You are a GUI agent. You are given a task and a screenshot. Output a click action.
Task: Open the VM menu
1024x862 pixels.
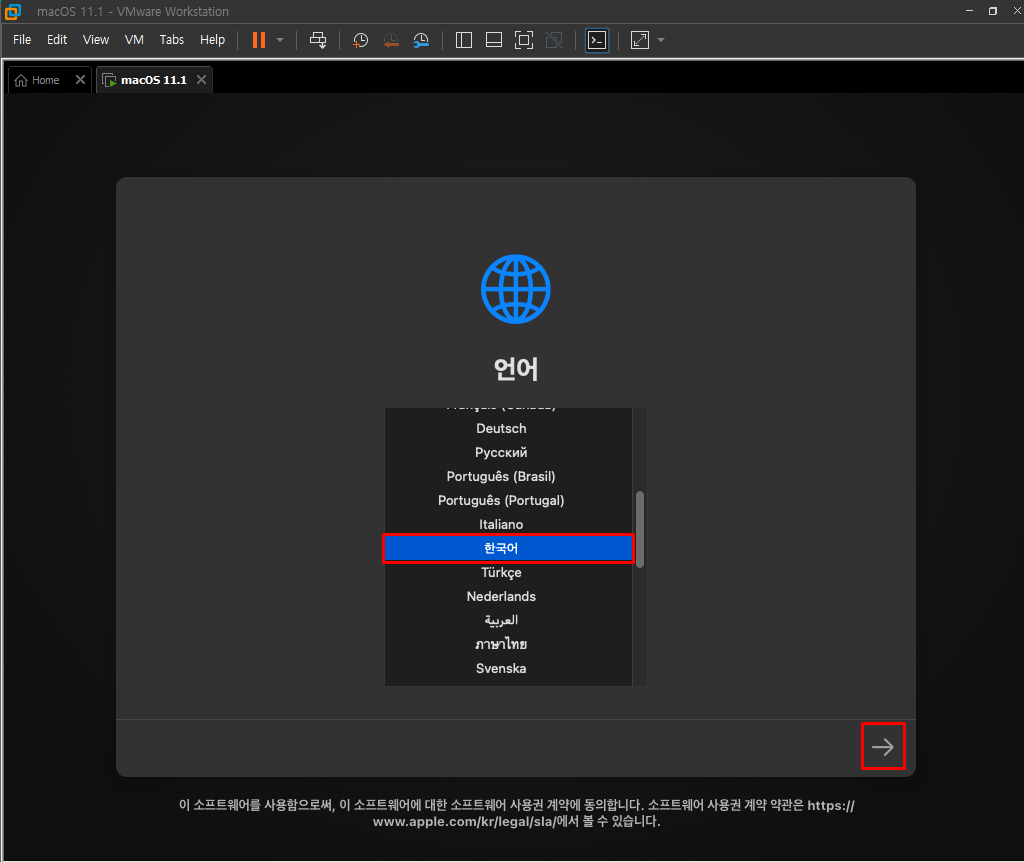134,40
